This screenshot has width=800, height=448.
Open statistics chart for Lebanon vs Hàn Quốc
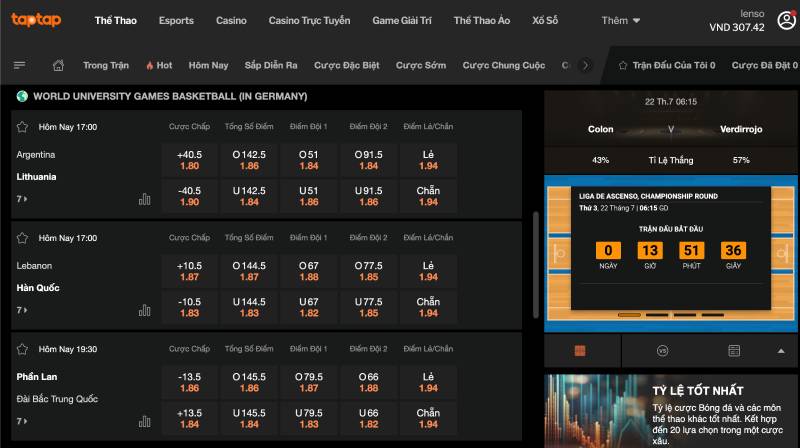pyautogui.click(x=144, y=310)
